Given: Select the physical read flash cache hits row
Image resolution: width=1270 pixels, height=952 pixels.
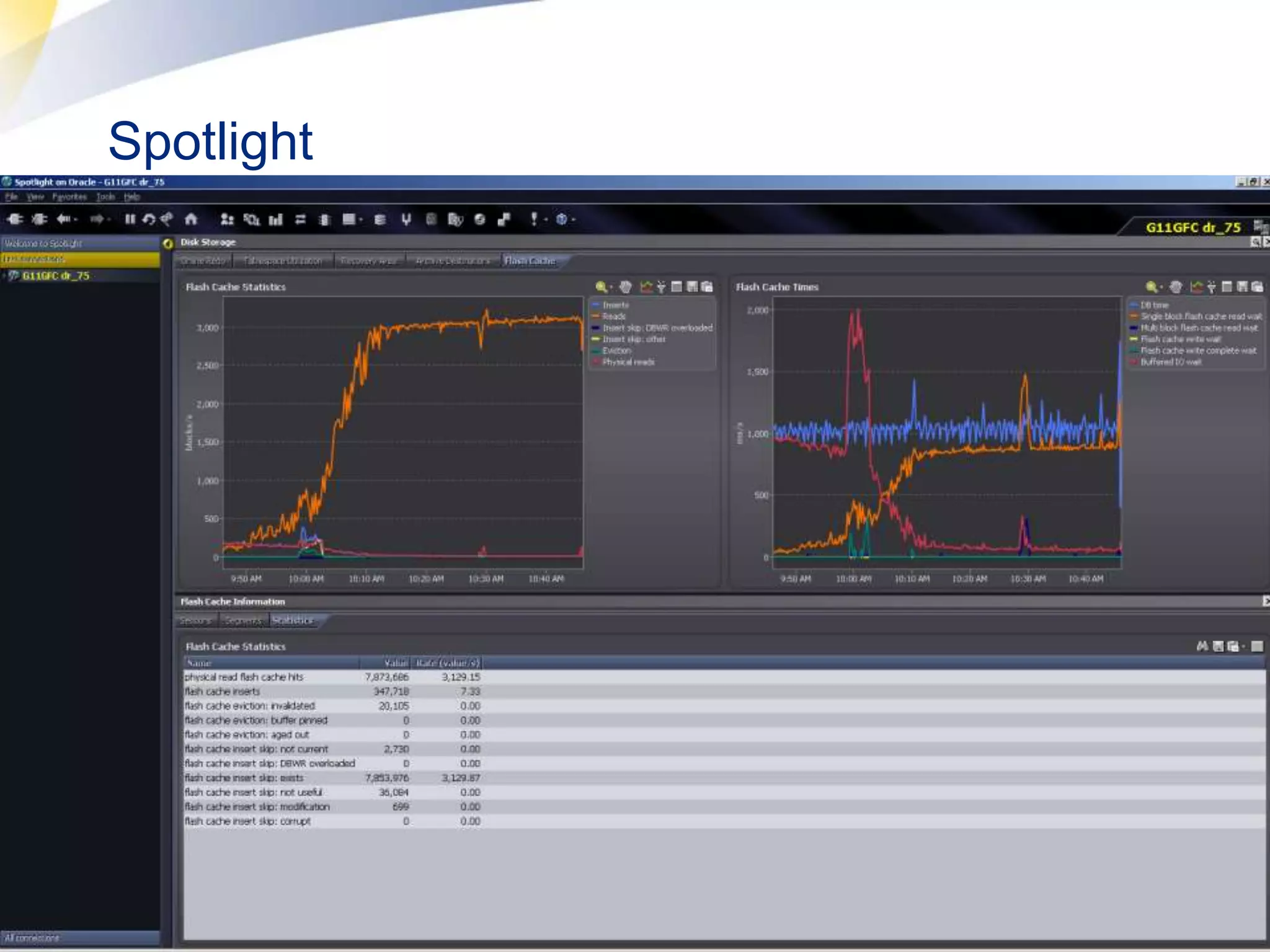Looking at the screenshot, I should [x=244, y=677].
